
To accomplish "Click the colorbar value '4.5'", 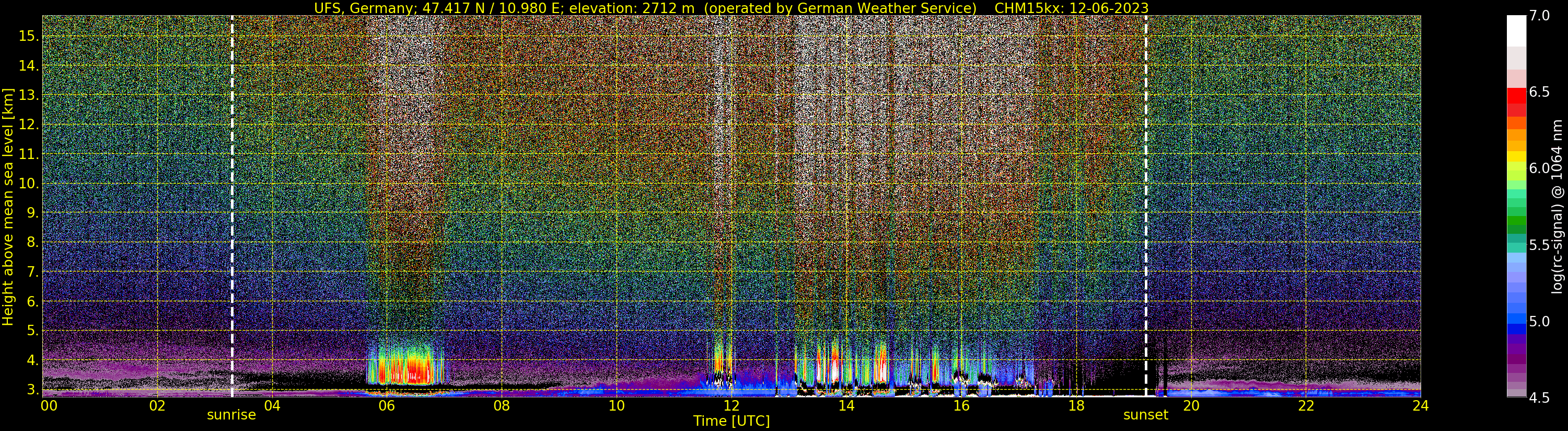I will [1539, 398].
